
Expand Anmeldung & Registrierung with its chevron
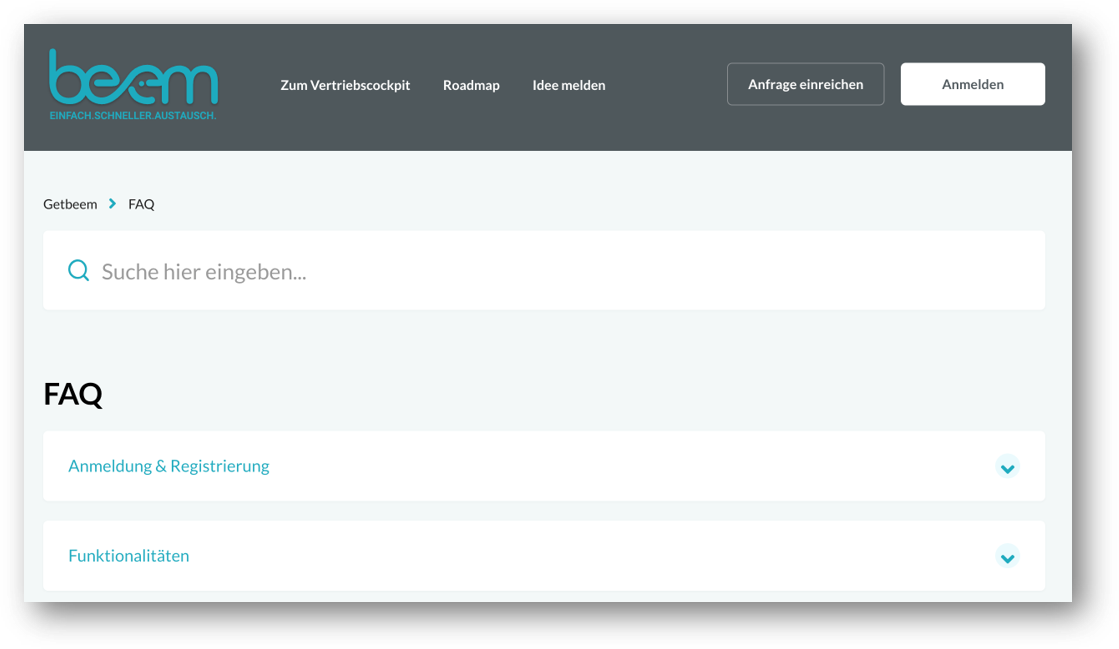(x=1007, y=467)
